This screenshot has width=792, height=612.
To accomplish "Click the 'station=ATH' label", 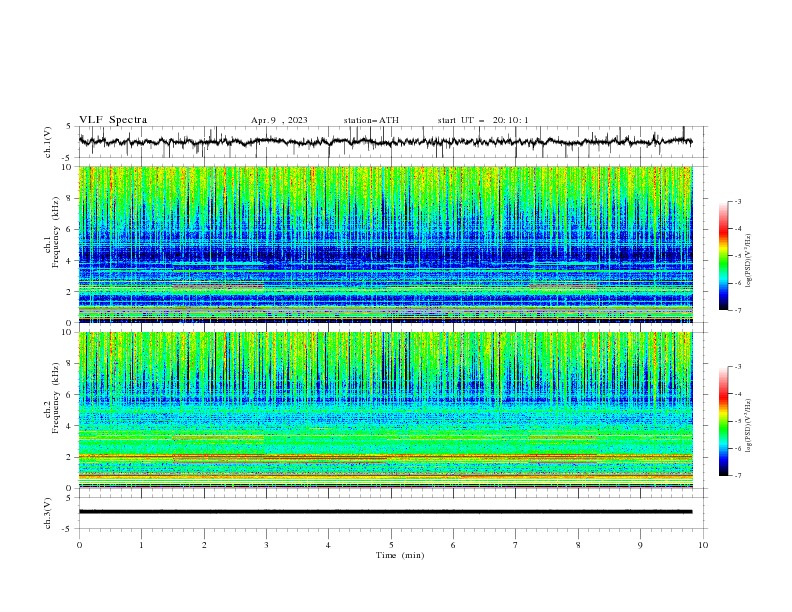I will [371, 120].
